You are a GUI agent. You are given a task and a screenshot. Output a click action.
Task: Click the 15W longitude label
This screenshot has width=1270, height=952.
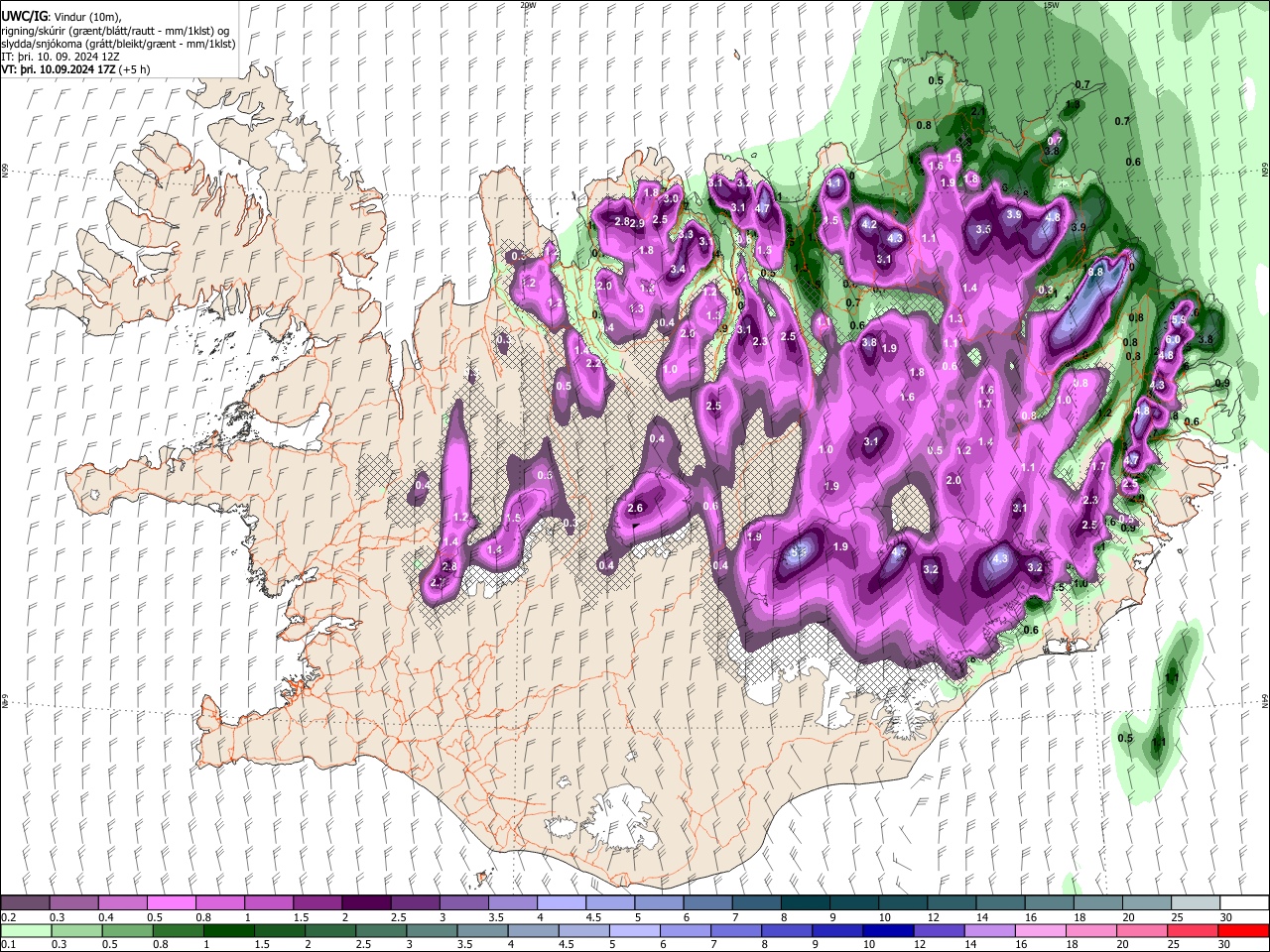1051,5
